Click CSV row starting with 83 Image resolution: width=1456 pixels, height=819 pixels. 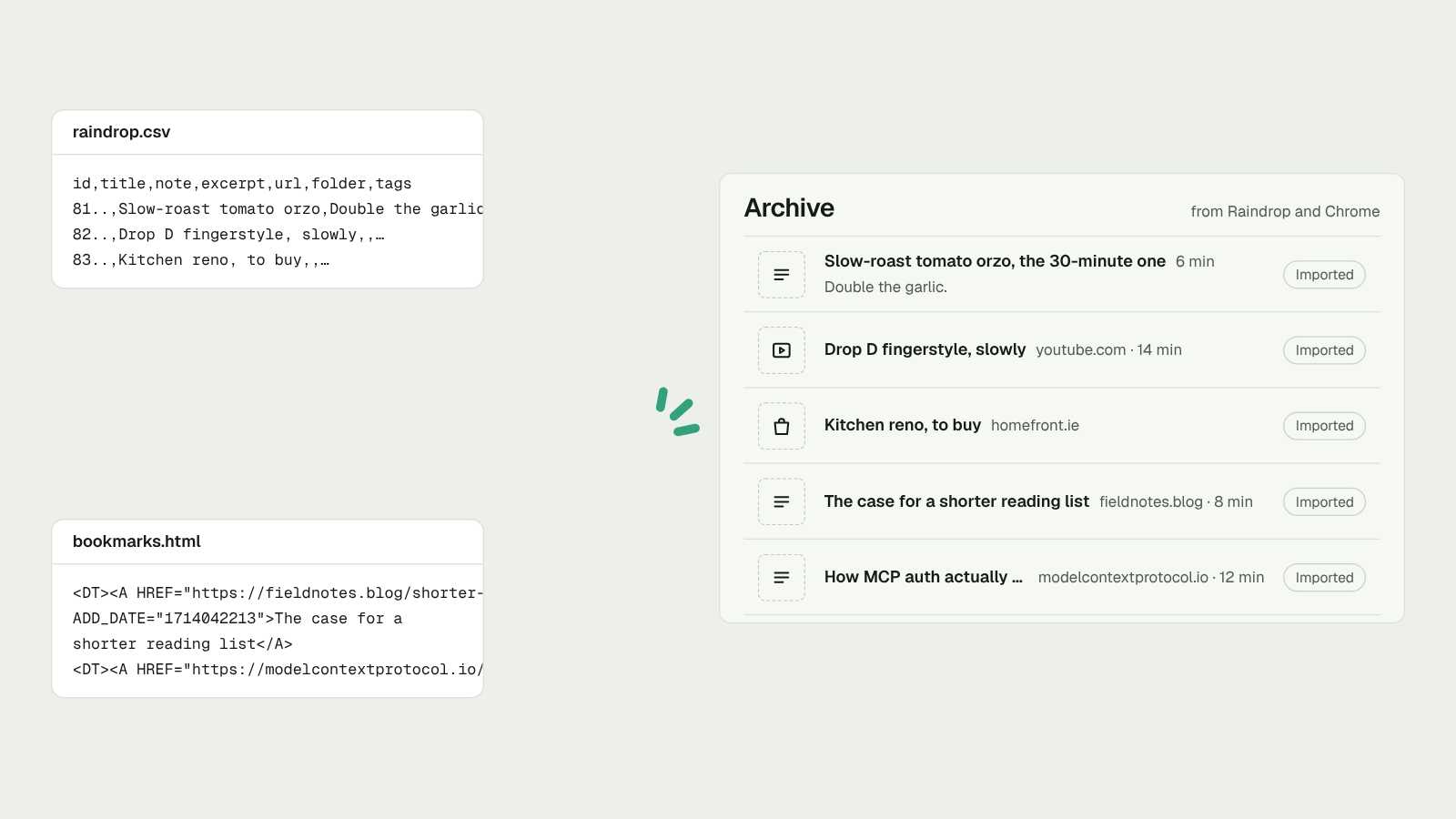pos(201,260)
